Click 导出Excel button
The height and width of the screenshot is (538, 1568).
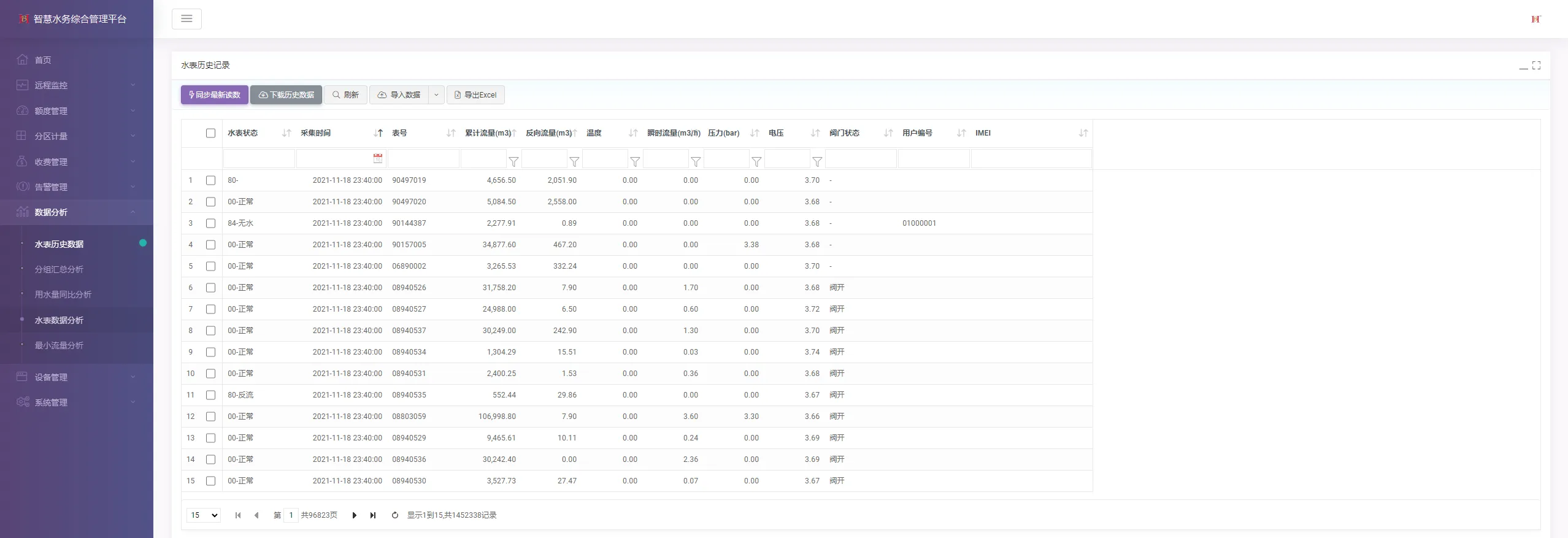[x=475, y=95]
